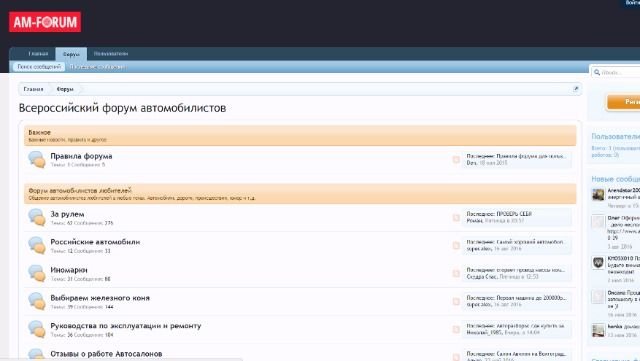Go to Главная in the breadcrumb
The width and height of the screenshot is (640, 361).
click(x=33, y=89)
